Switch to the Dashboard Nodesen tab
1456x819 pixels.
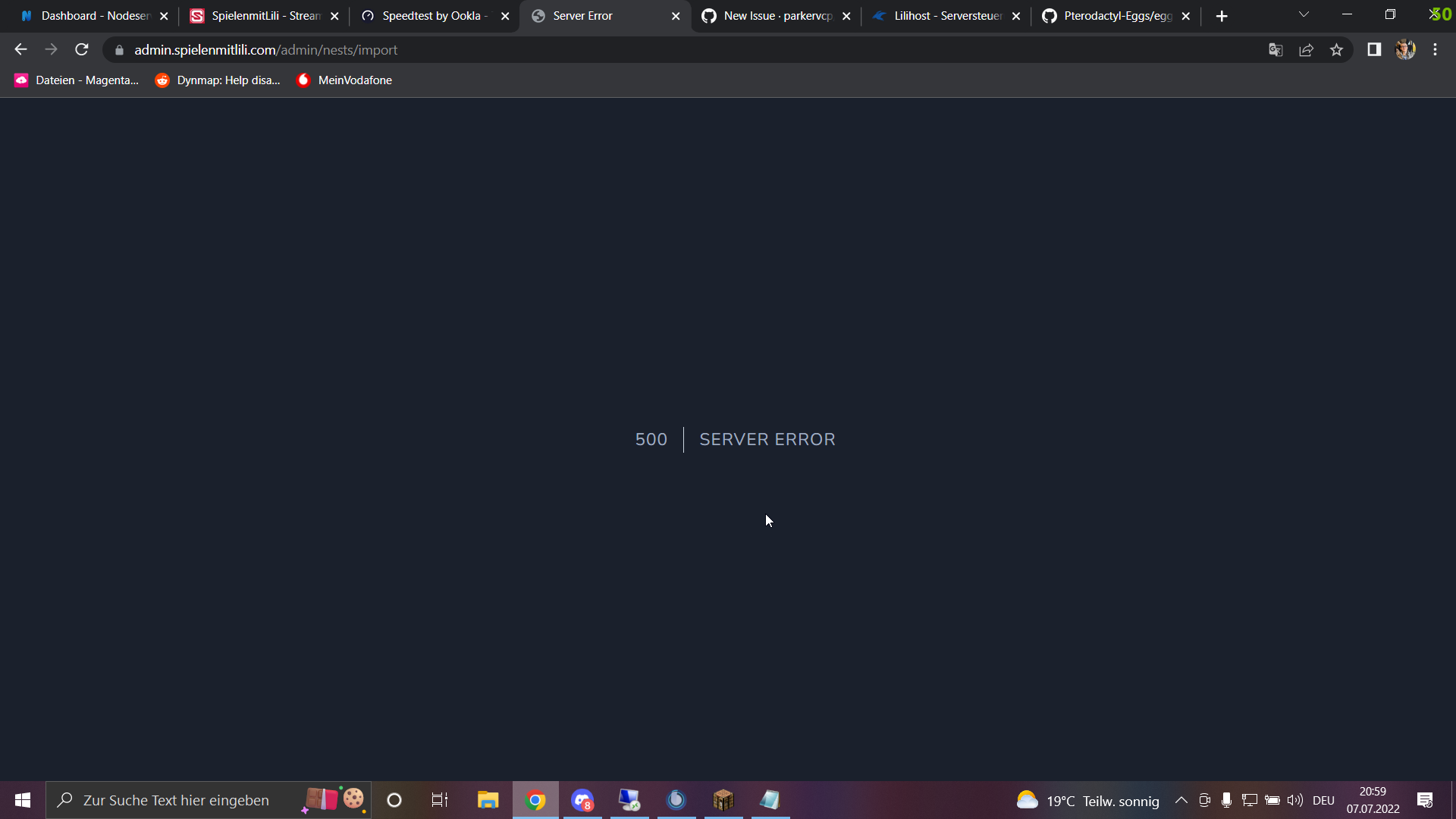91,15
